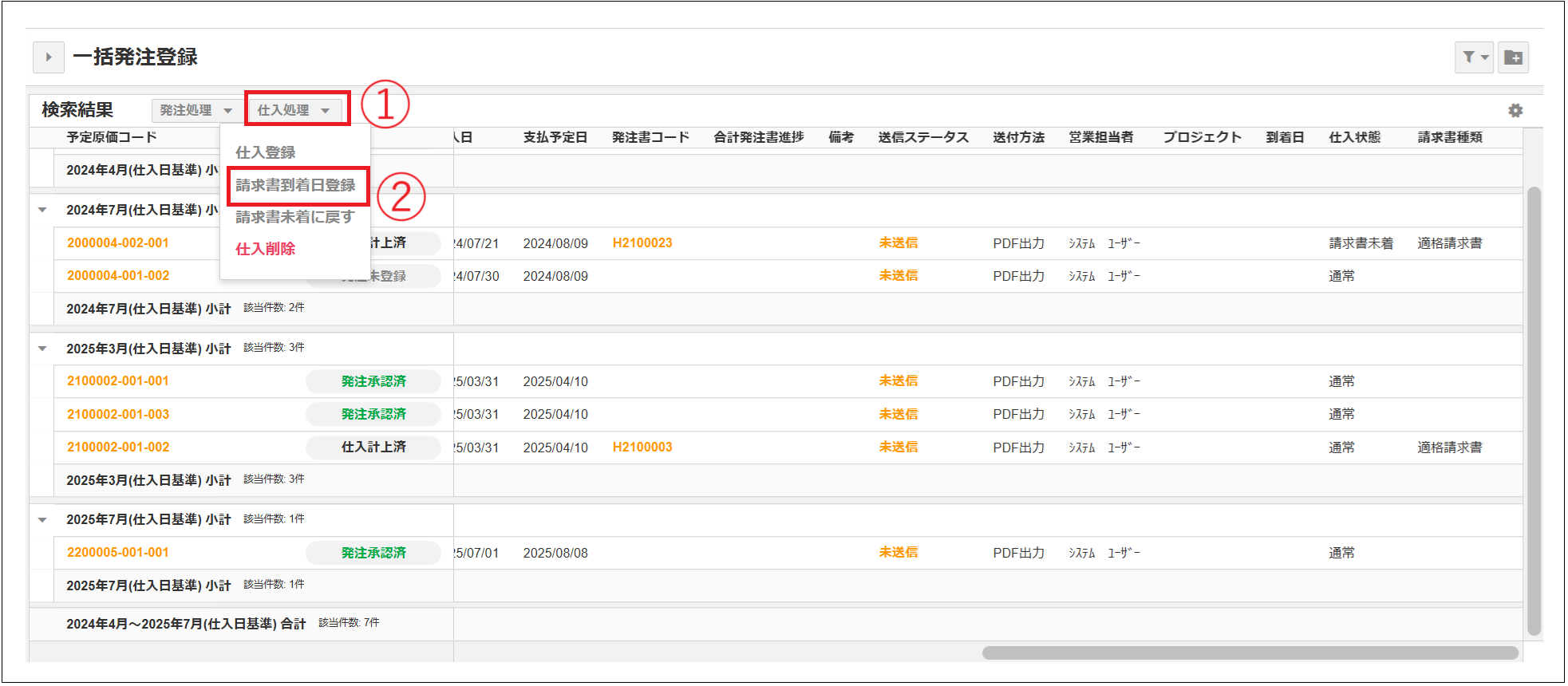Open order document H2100023 link
Viewport: 1568px width, 686px height.
pyautogui.click(x=642, y=243)
